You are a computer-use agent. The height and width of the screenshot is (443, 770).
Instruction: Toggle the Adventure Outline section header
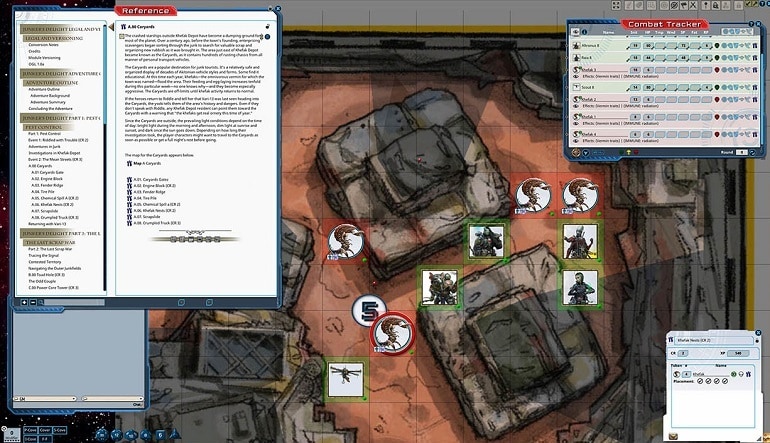(x=51, y=83)
